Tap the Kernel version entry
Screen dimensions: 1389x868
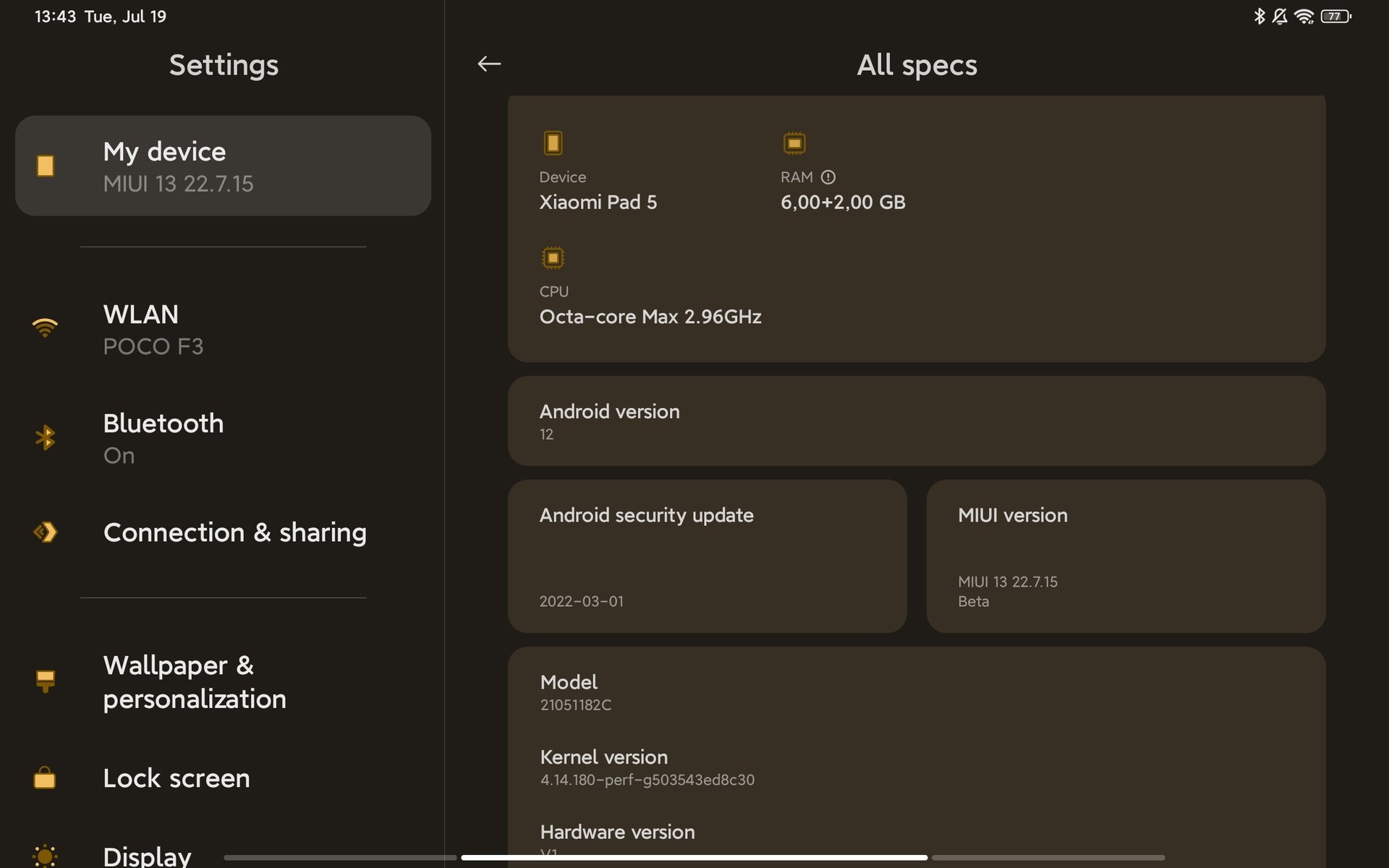point(647,767)
